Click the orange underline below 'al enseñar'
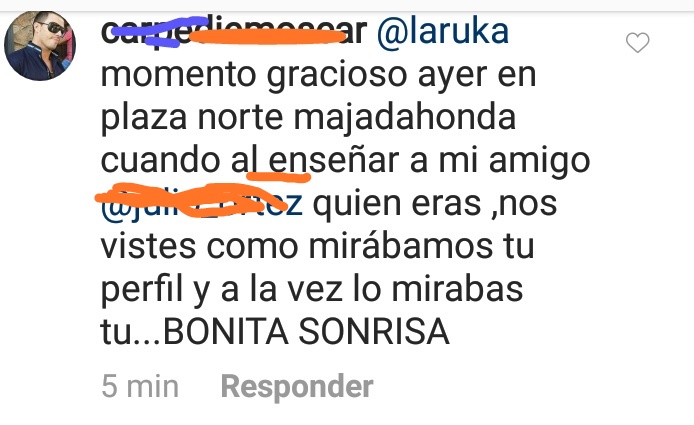 pyautogui.click(x=278, y=177)
